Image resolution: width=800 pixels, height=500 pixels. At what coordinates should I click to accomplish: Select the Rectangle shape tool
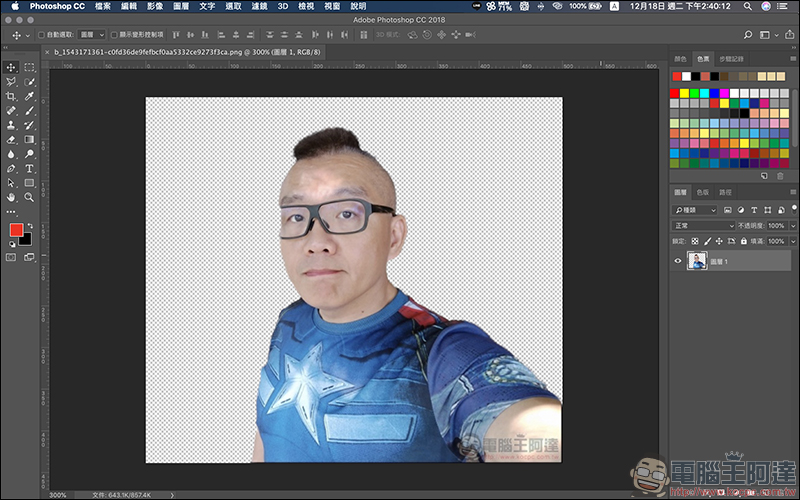tap(30, 183)
